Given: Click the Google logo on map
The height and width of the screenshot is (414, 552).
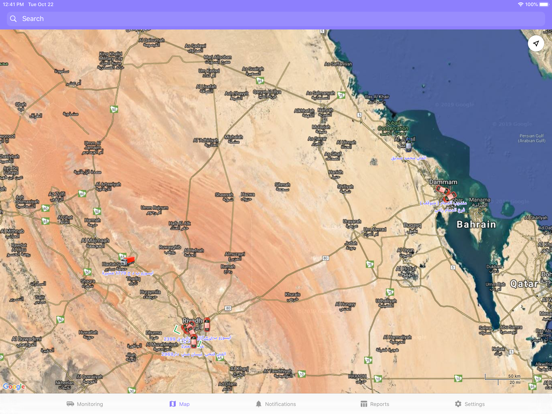Looking at the screenshot, I should tap(14, 387).
